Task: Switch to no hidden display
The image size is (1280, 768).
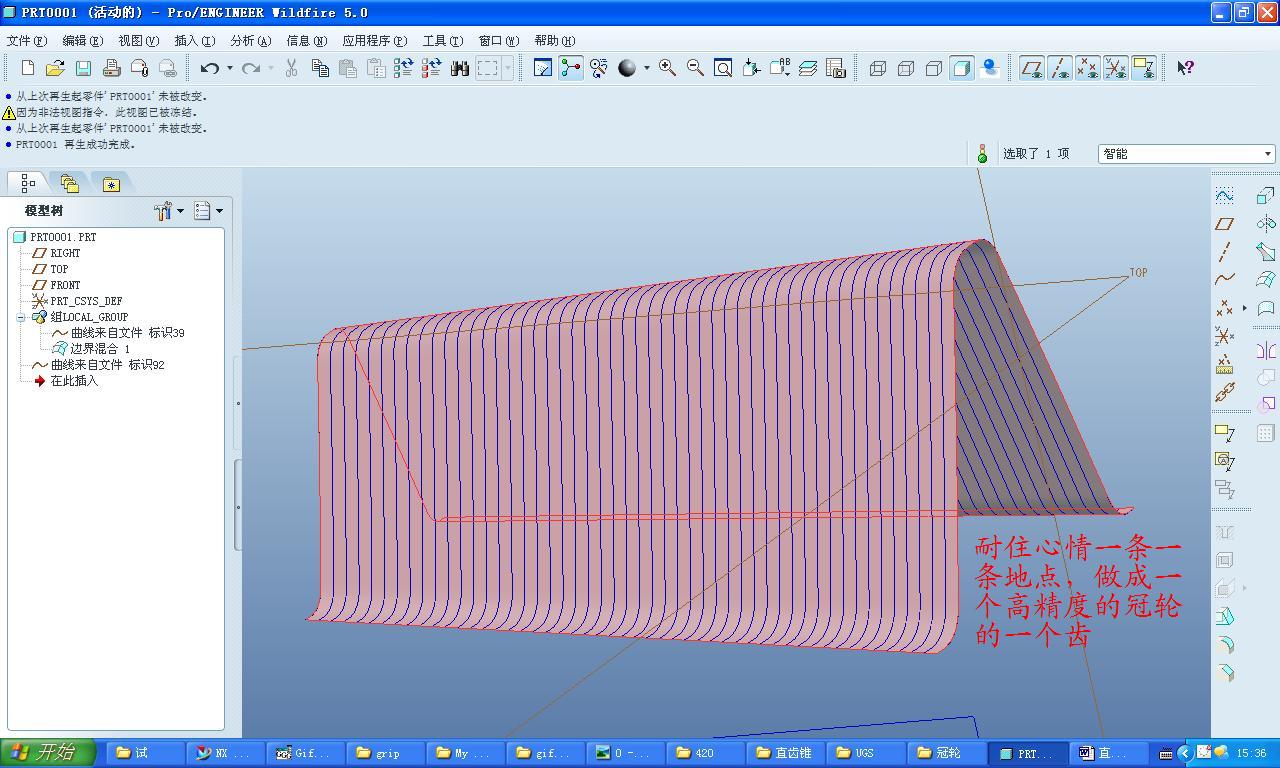Action: pyautogui.click(x=934, y=68)
